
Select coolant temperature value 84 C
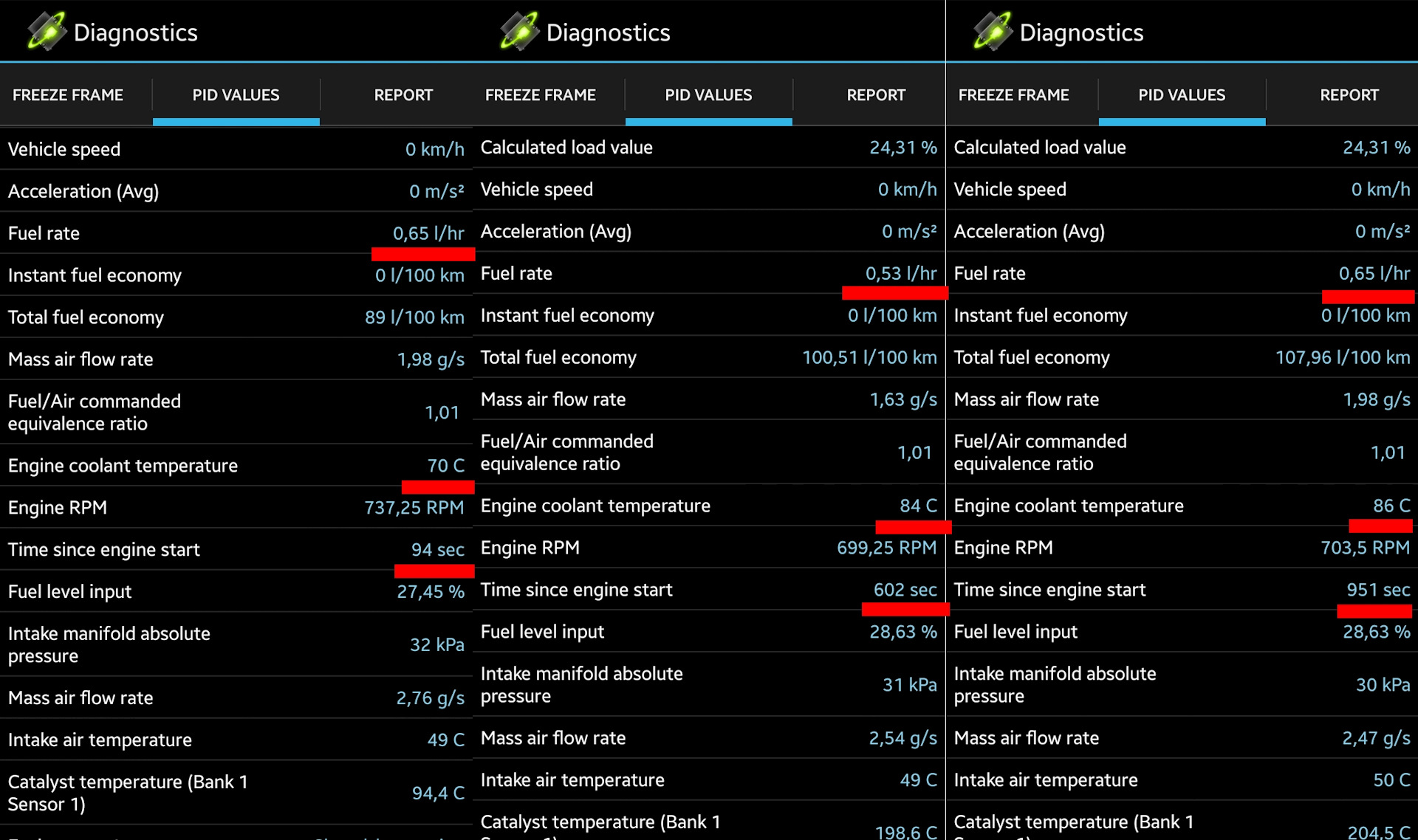coord(919,506)
